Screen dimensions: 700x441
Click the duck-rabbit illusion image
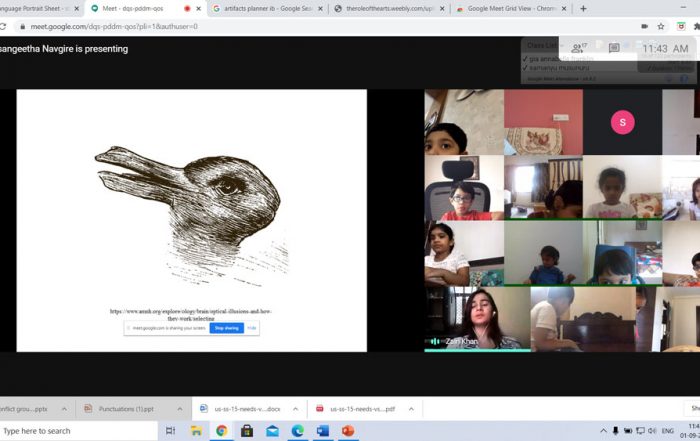tap(192, 215)
